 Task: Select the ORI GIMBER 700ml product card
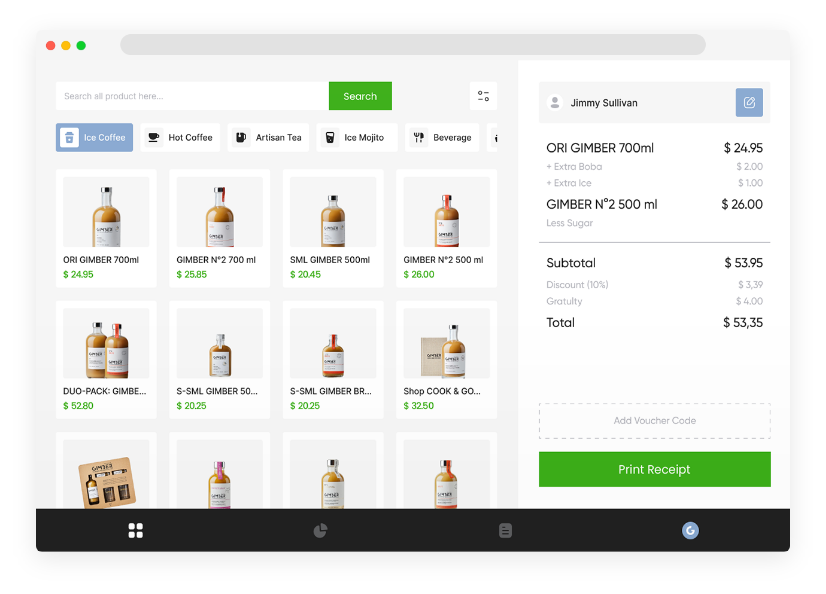[x=106, y=228]
